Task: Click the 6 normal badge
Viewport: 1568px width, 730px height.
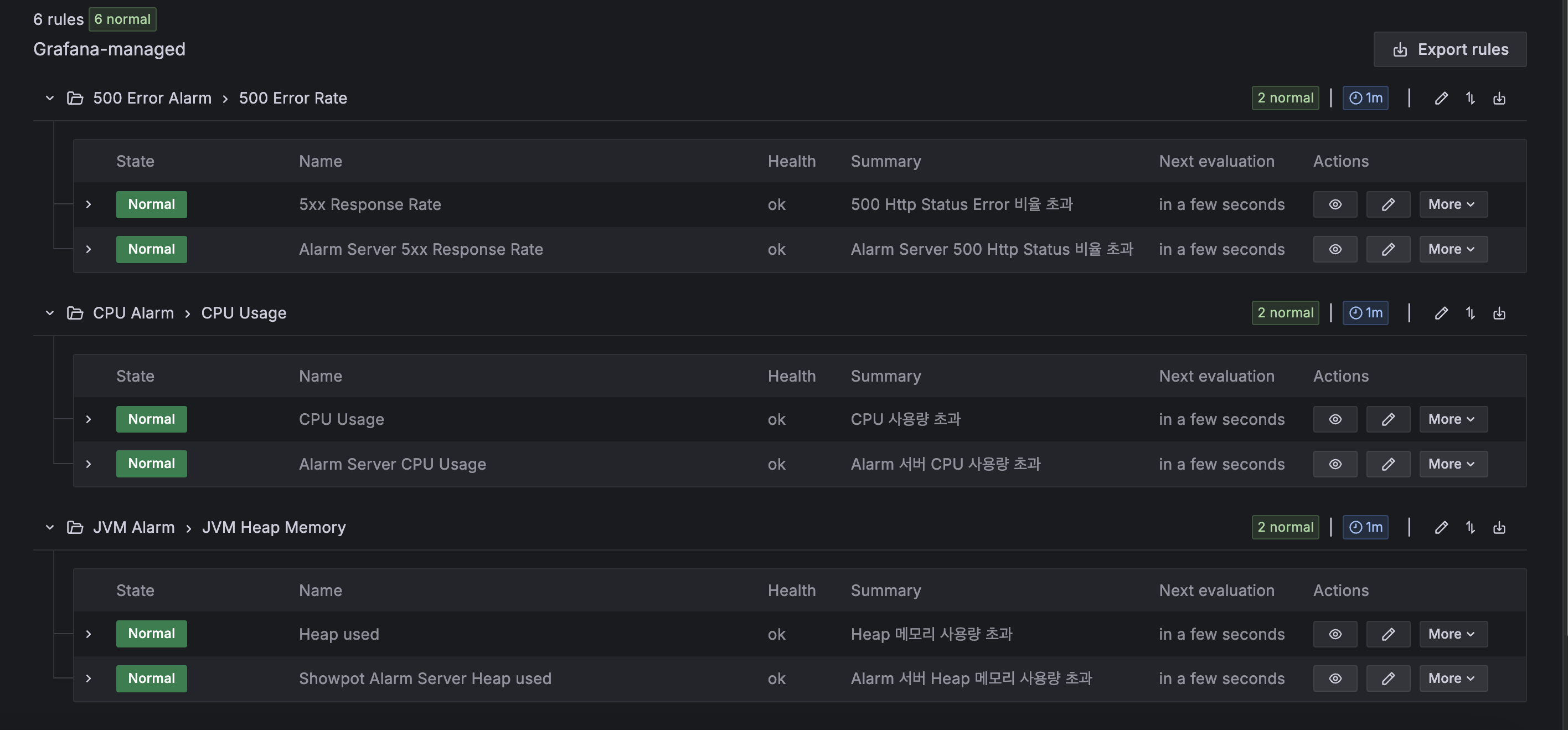Action: coord(122,19)
